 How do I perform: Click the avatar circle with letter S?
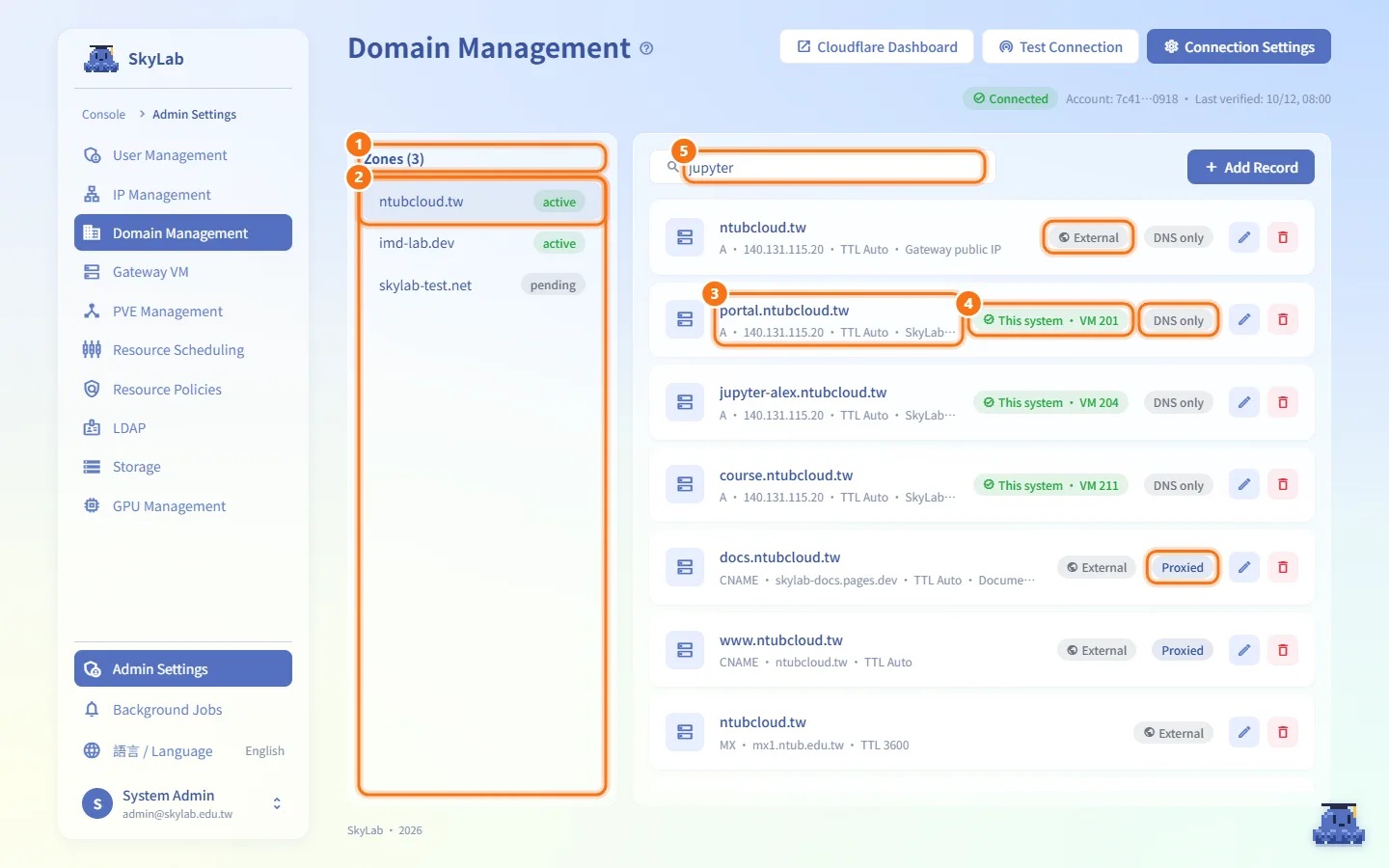[x=97, y=803]
